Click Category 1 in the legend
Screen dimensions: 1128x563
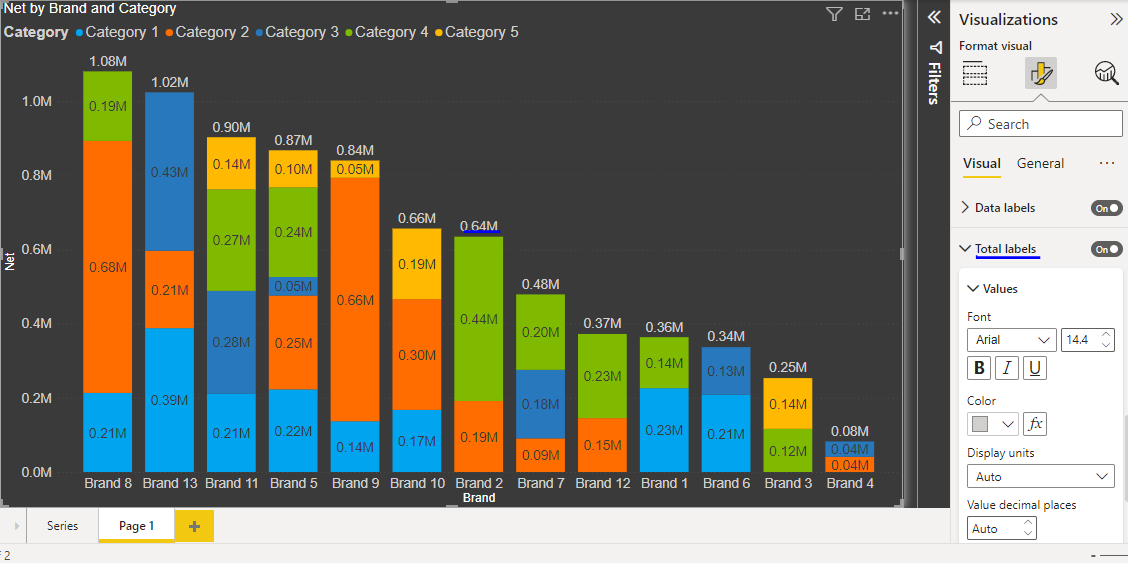pos(117,32)
